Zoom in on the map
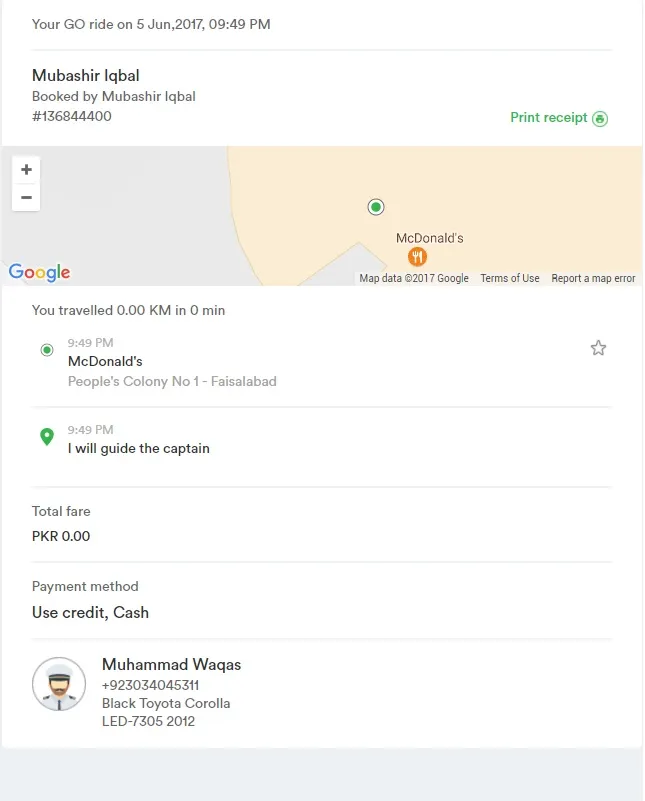This screenshot has width=645, height=801. (26, 170)
